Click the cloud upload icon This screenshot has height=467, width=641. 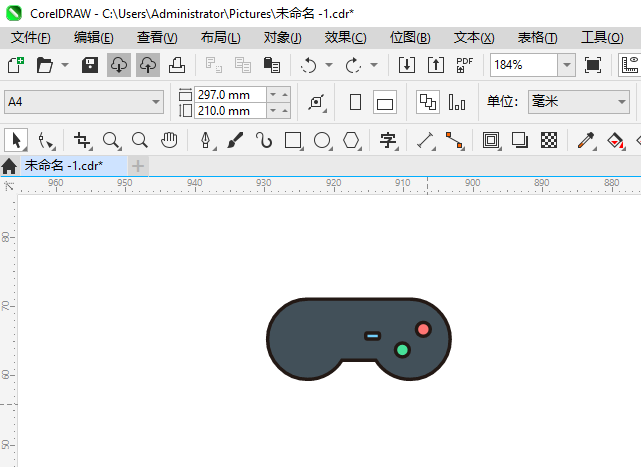148,65
